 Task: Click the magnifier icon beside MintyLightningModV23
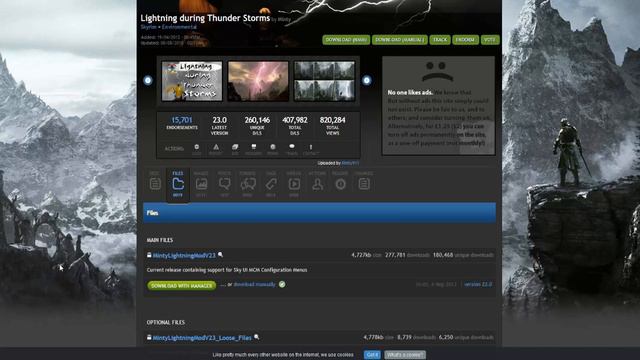click(x=220, y=255)
